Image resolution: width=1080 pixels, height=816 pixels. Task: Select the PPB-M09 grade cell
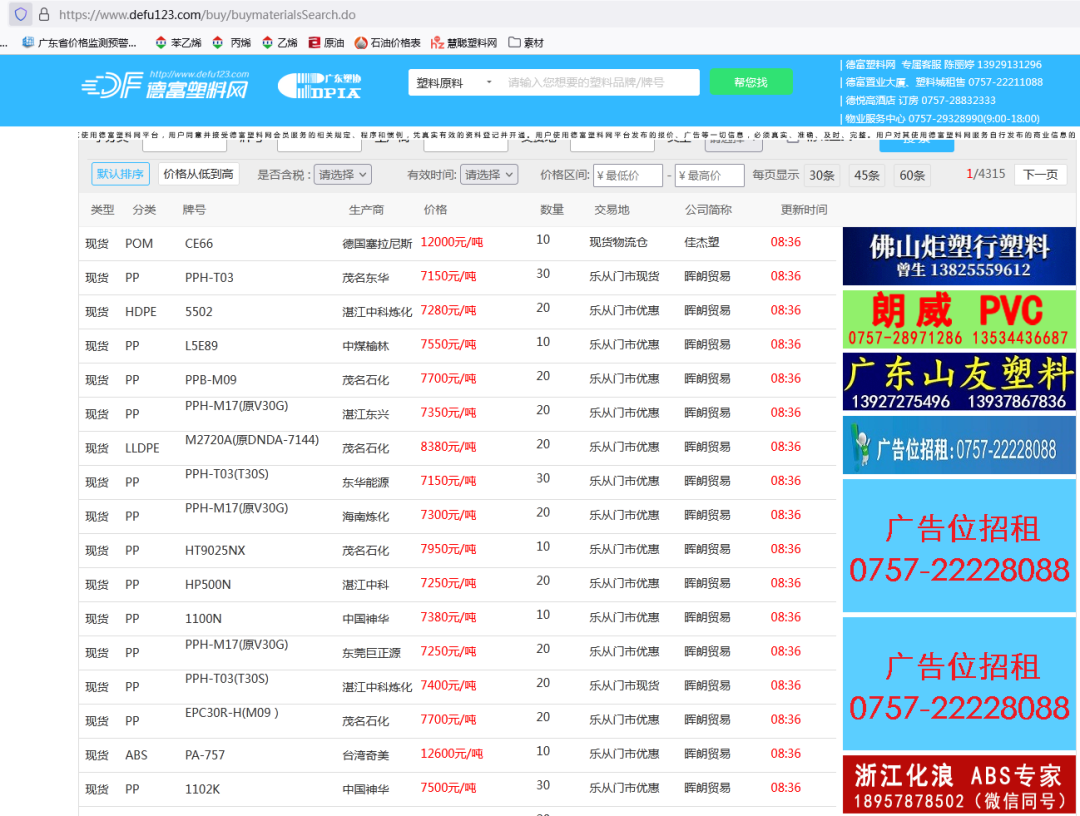(211, 380)
